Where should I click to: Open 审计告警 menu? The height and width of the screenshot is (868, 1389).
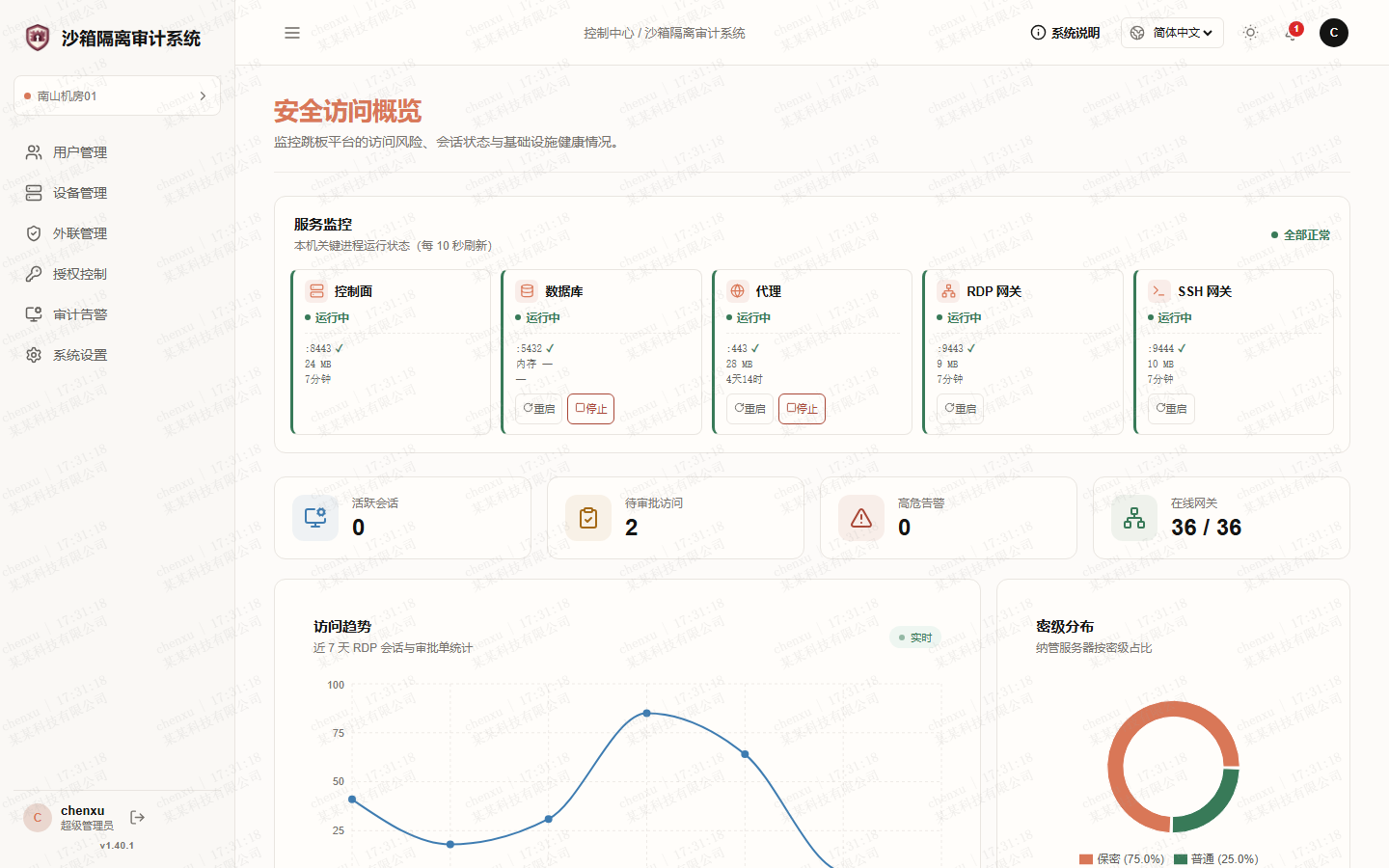117,314
